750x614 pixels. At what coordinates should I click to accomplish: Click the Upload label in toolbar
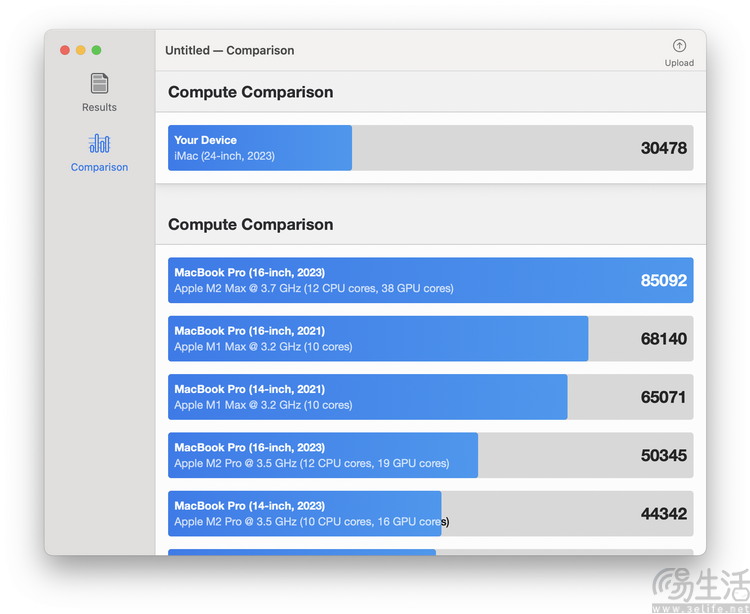point(679,63)
